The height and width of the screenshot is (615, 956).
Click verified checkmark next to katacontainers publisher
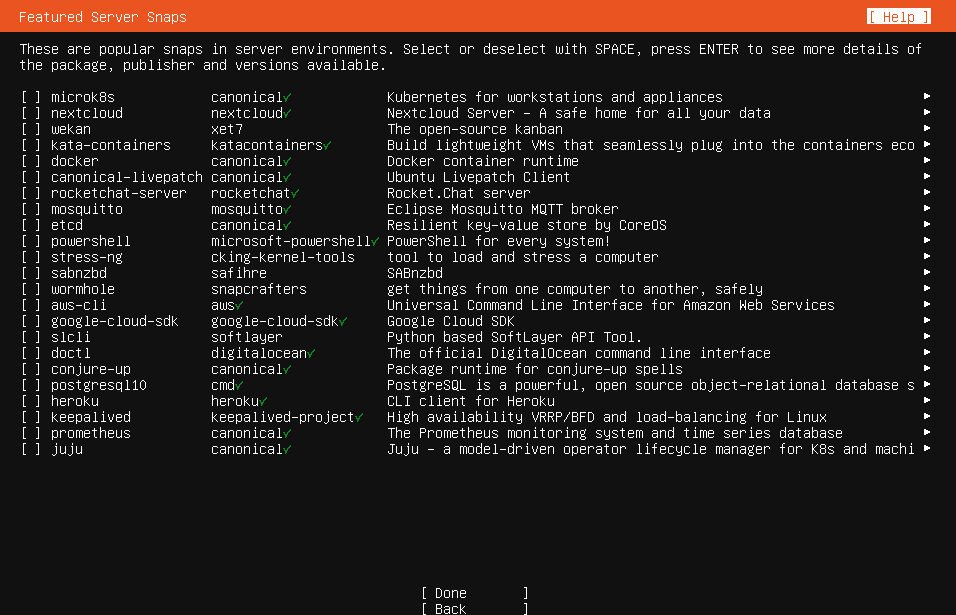pyautogui.click(x=327, y=146)
